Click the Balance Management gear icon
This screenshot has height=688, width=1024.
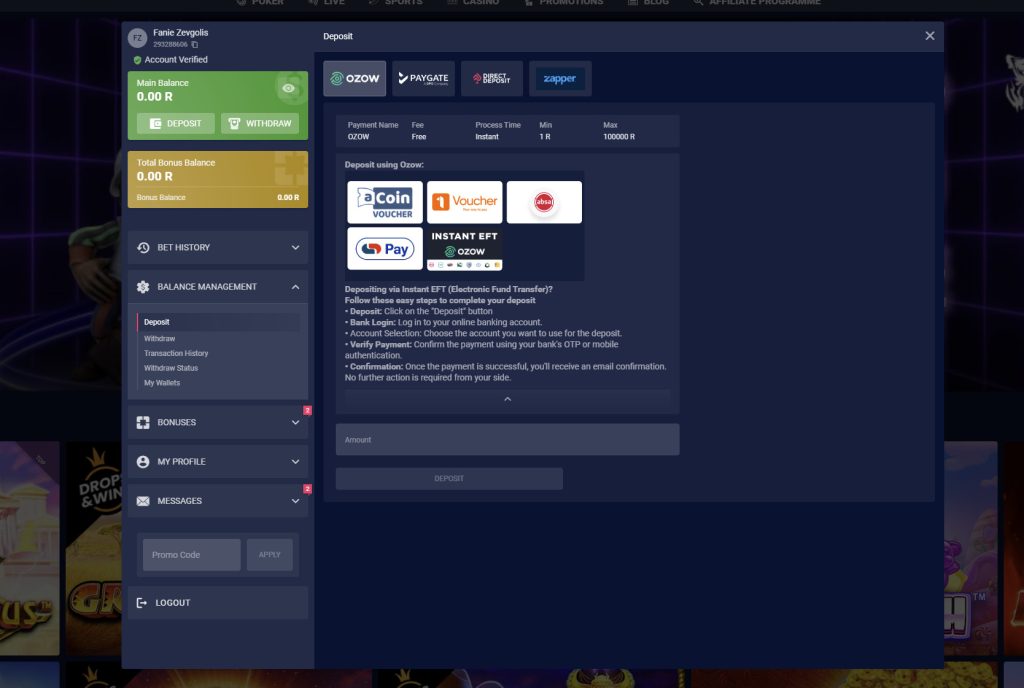(143, 287)
